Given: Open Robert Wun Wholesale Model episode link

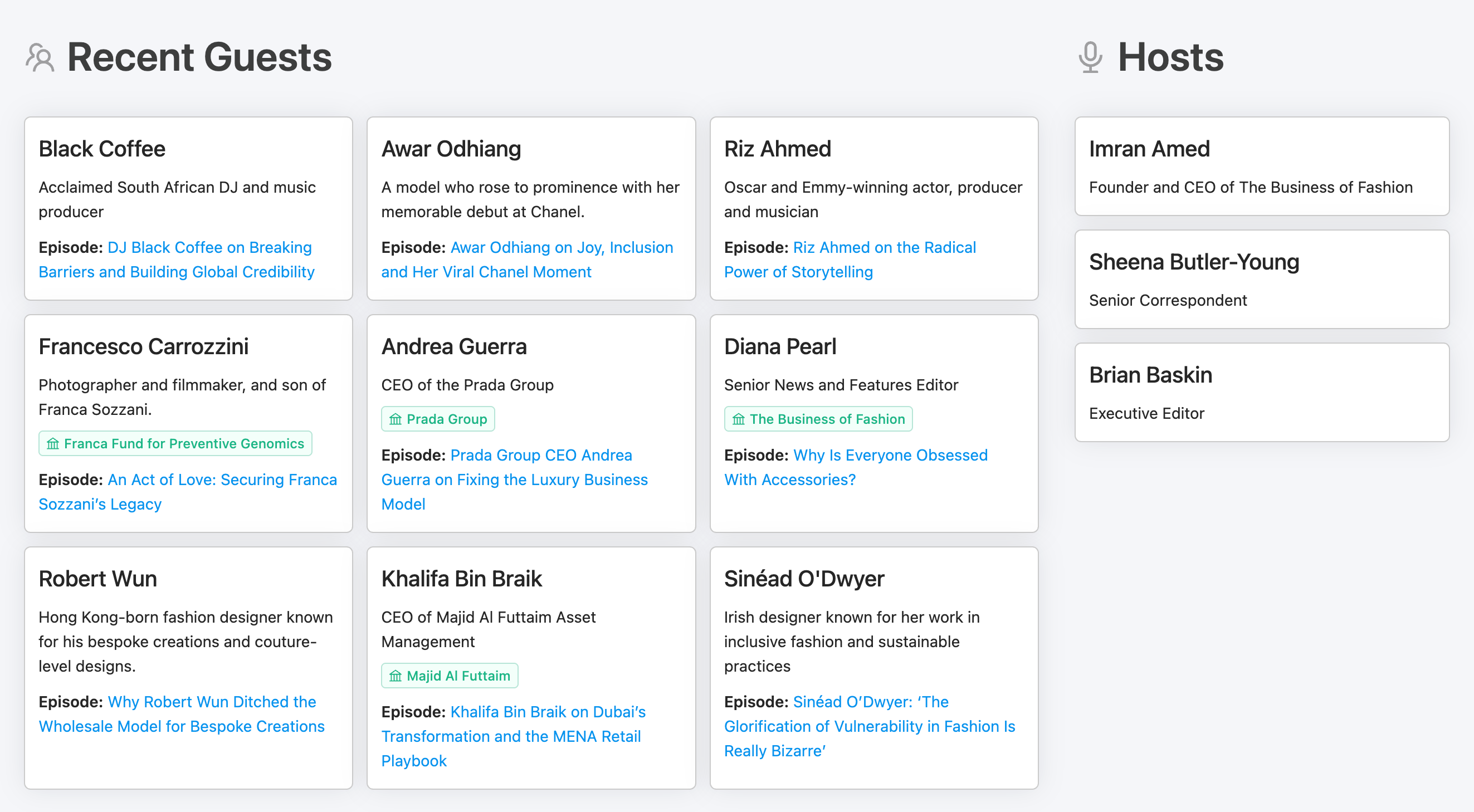Looking at the screenshot, I should 212,702.
